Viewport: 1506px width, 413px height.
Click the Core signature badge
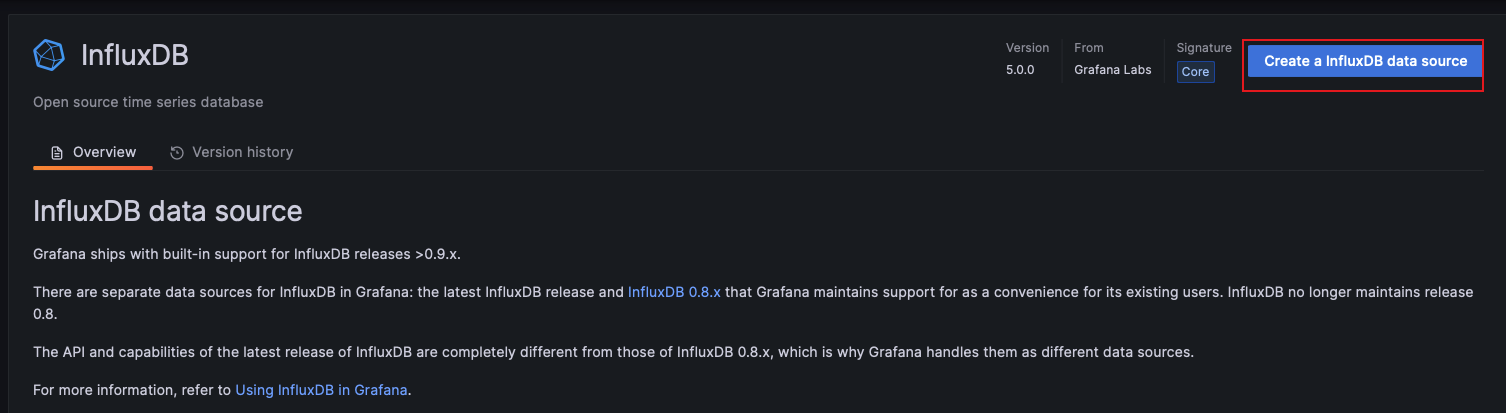point(1195,72)
